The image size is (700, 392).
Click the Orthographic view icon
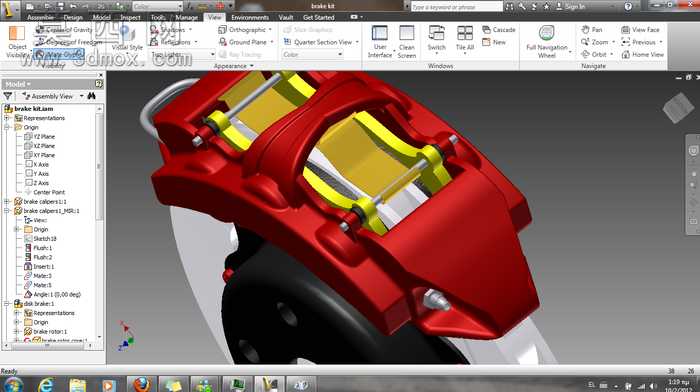[x=222, y=30]
